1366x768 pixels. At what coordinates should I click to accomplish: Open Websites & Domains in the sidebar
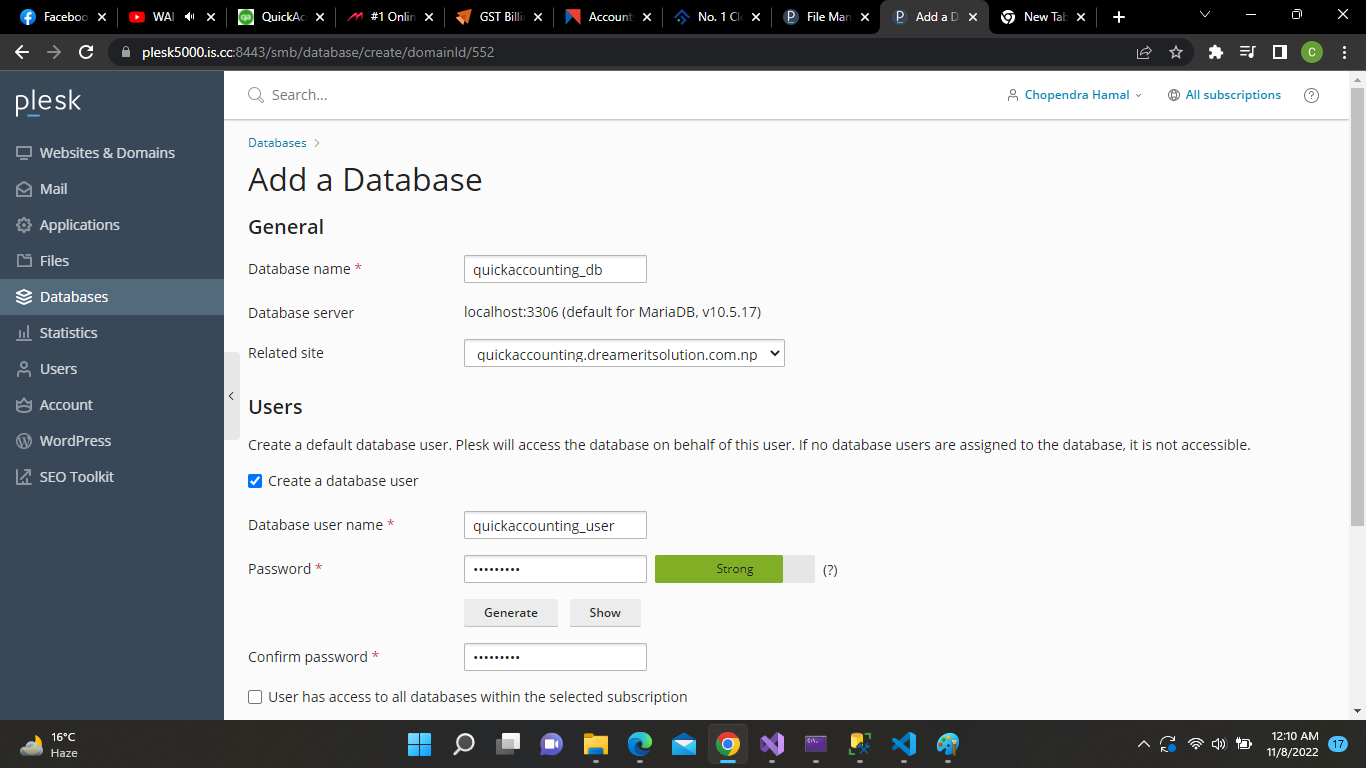107,153
